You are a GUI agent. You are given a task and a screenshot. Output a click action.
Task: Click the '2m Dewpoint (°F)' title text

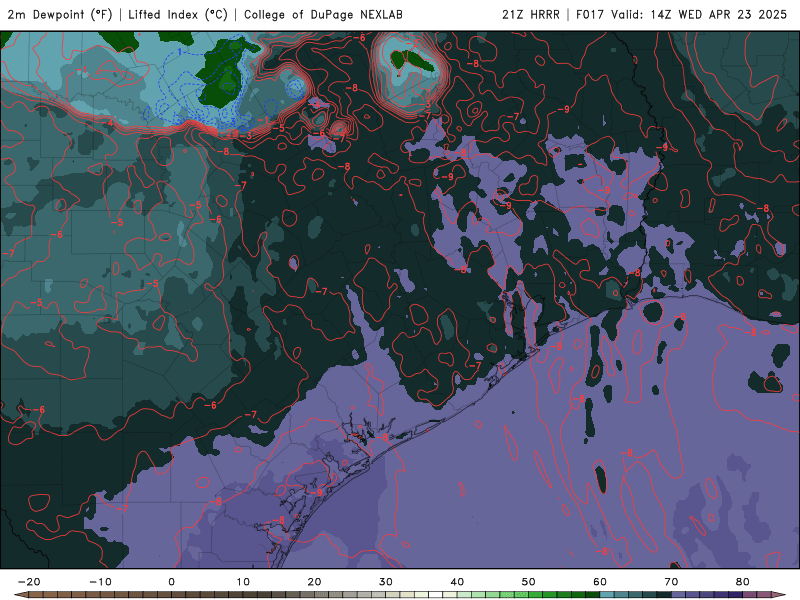(60, 14)
